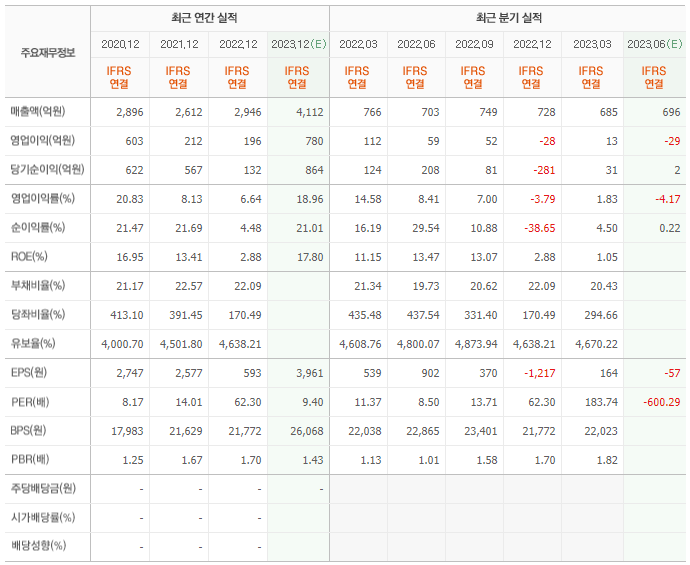Select the 당좌비율(%) row label

pyautogui.click(x=38, y=315)
